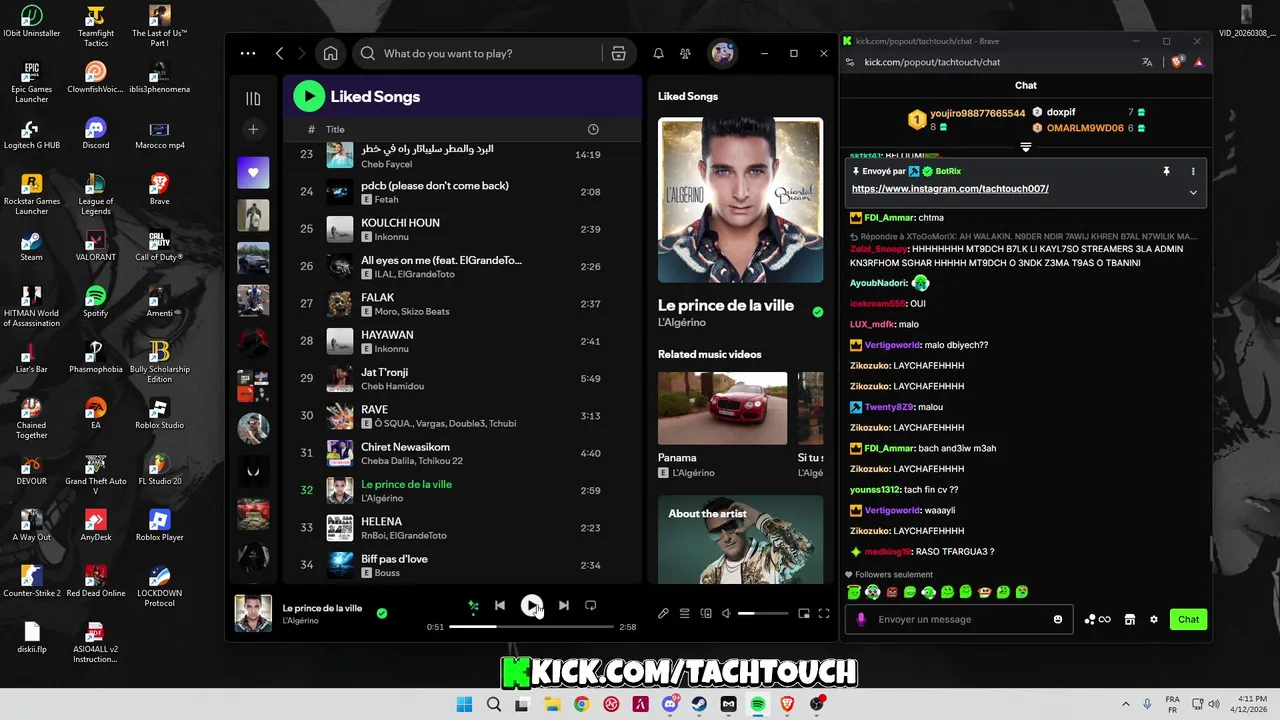
Task: Open Spotify notifications bell
Action: [x=658, y=54]
